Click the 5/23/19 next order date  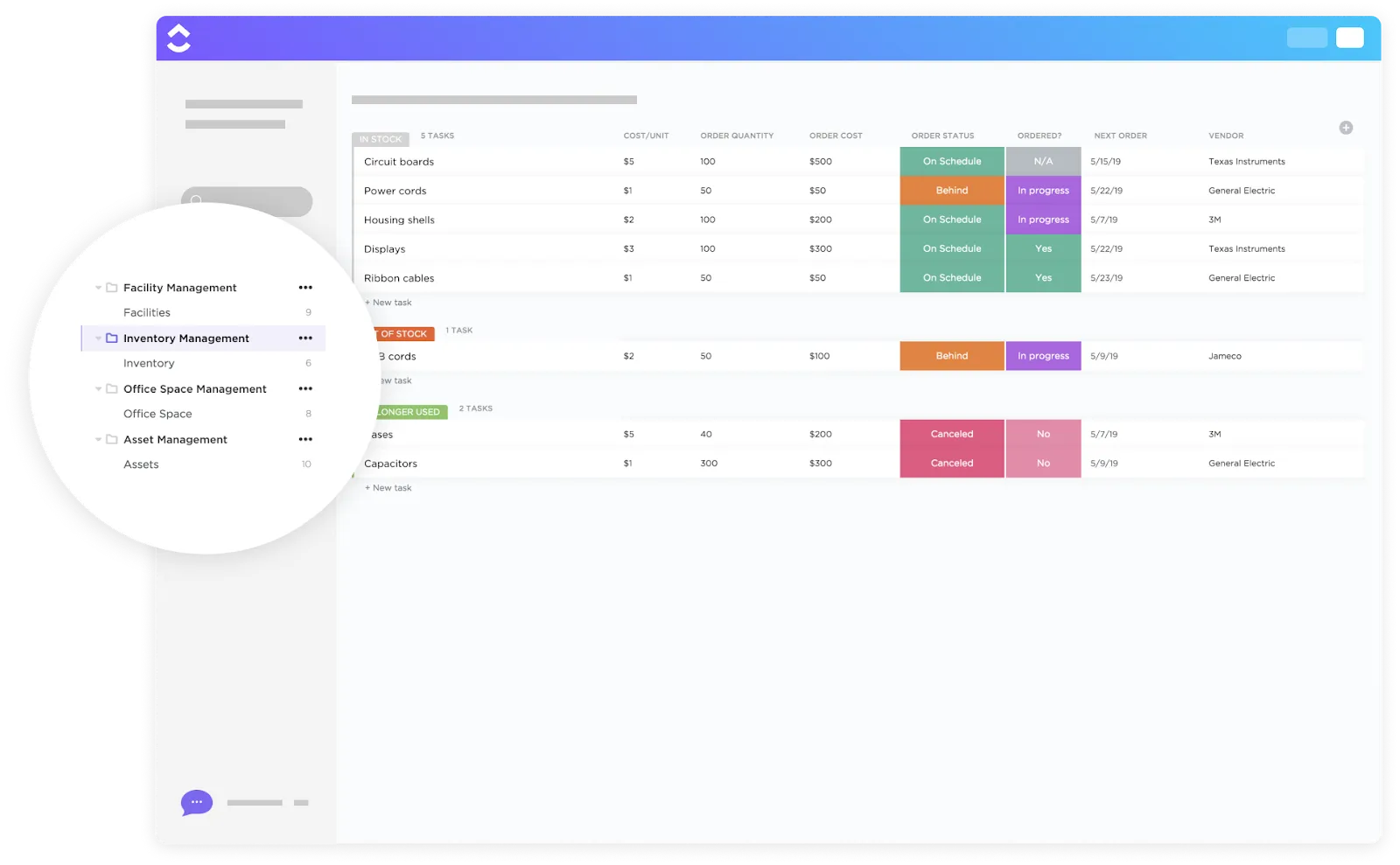(1106, 278)
